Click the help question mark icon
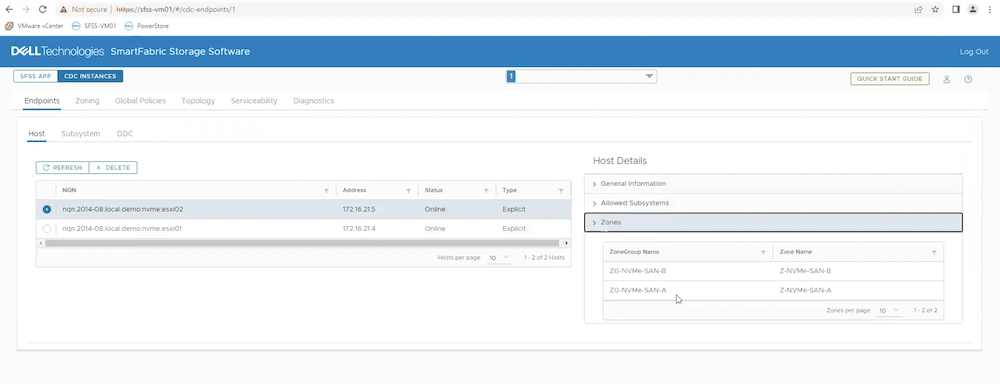 point(968,80)
